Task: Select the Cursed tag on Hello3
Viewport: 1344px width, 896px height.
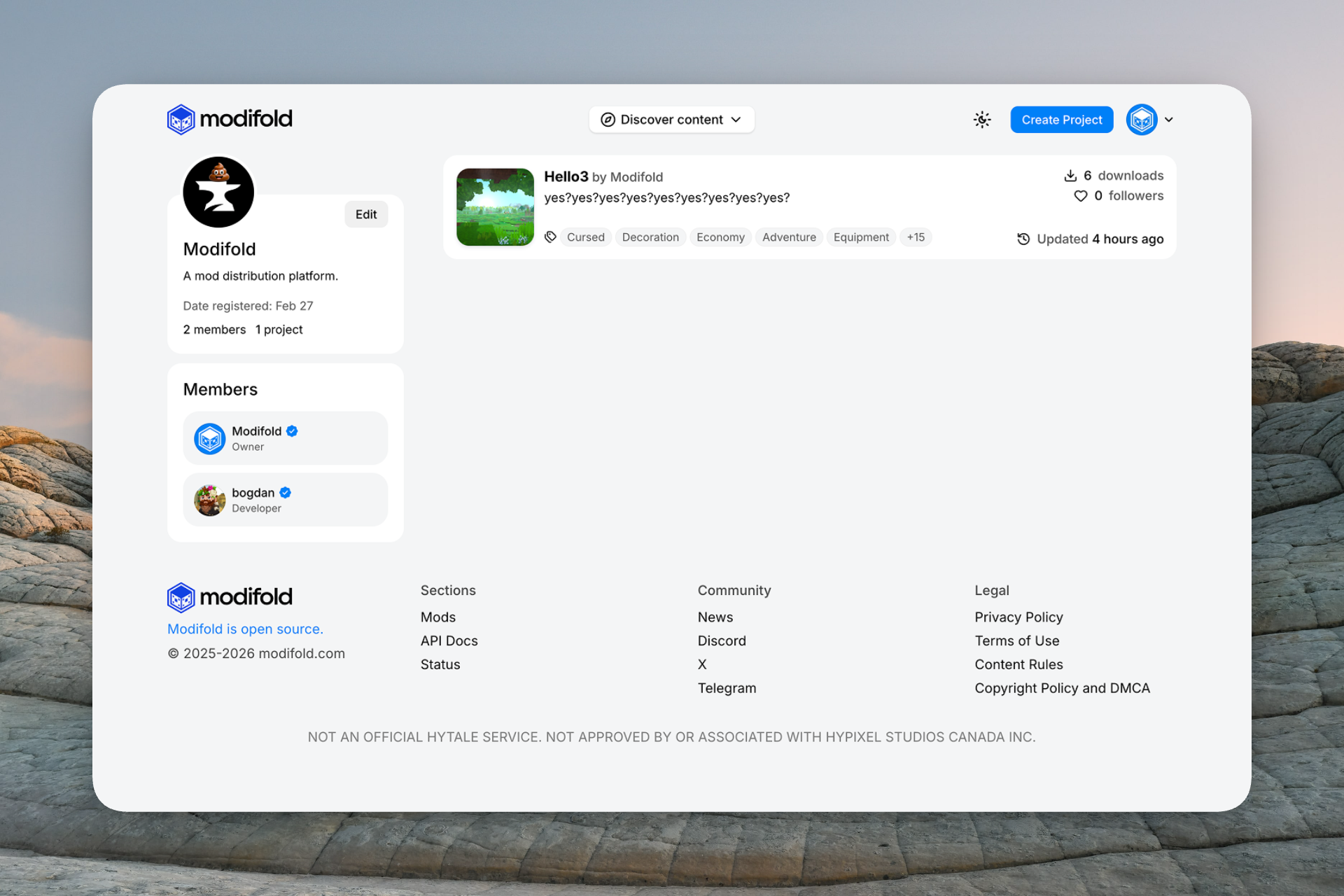Action: click(x=585, y=237)
